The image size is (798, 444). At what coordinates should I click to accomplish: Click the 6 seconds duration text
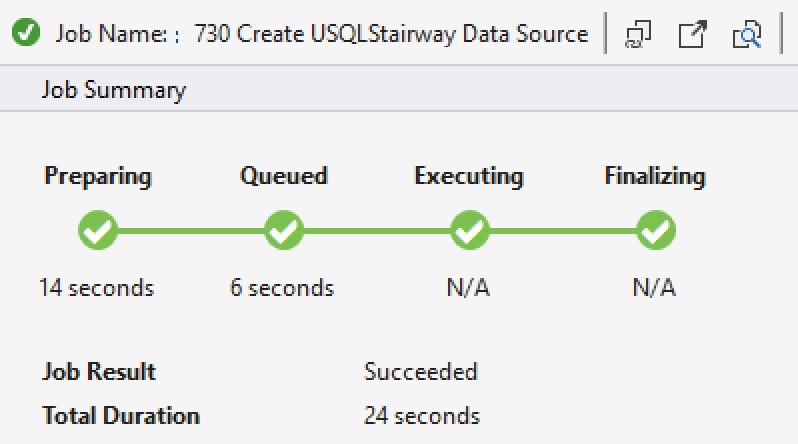[x=282, y=289]
